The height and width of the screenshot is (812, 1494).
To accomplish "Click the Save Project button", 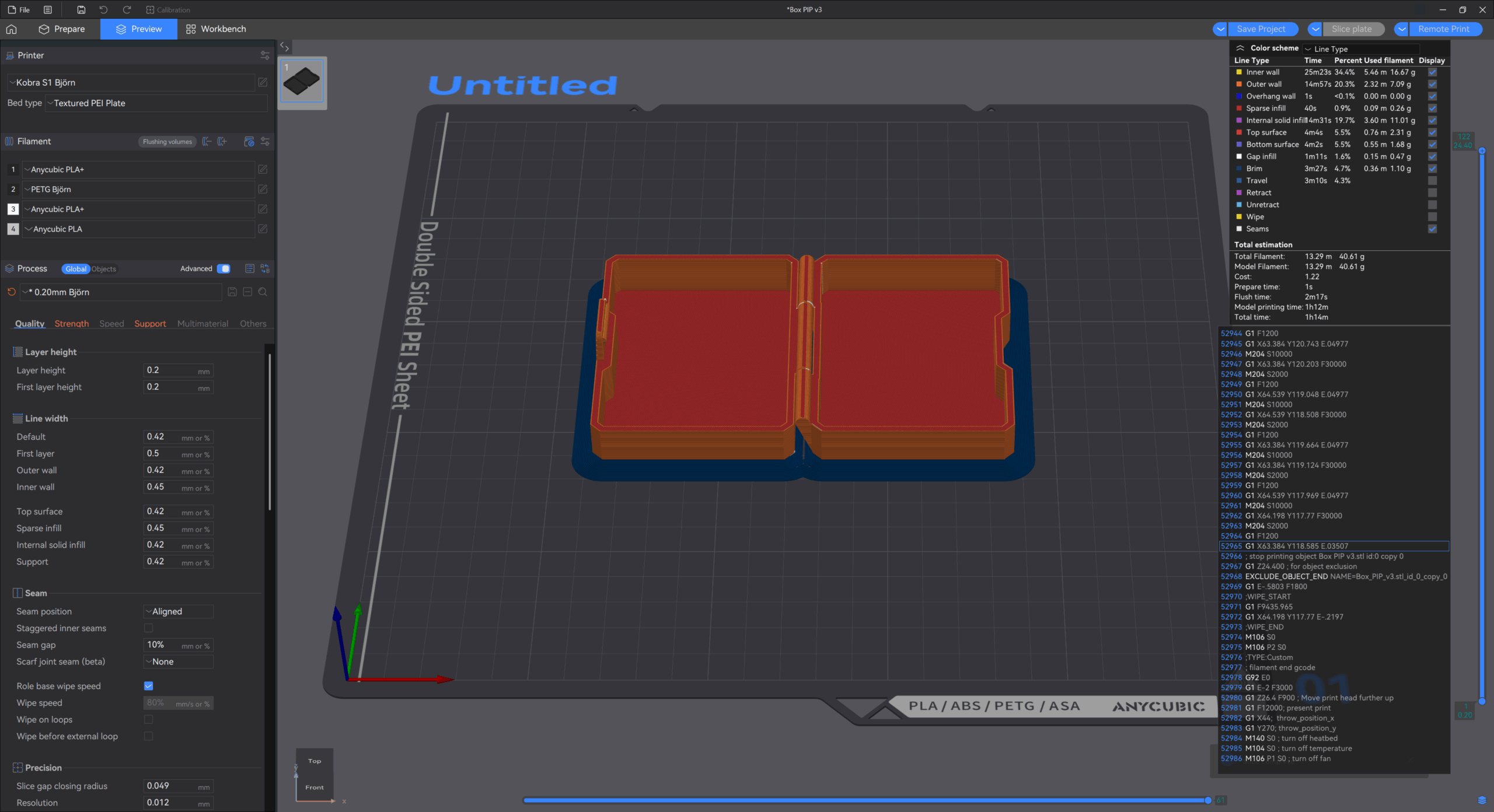I will (1261, 29).
